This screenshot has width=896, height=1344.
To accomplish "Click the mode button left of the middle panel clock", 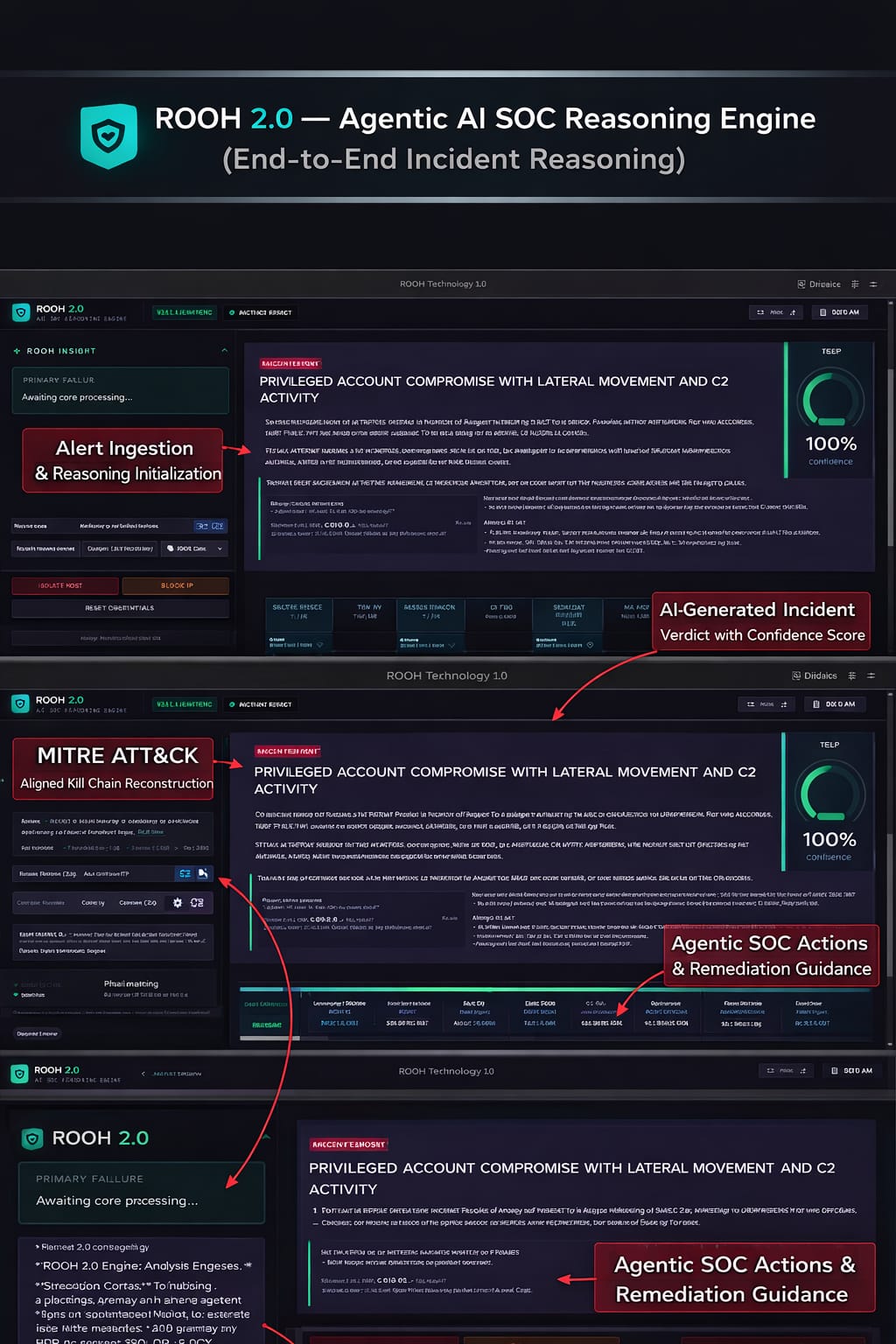I will coord(766,704).
